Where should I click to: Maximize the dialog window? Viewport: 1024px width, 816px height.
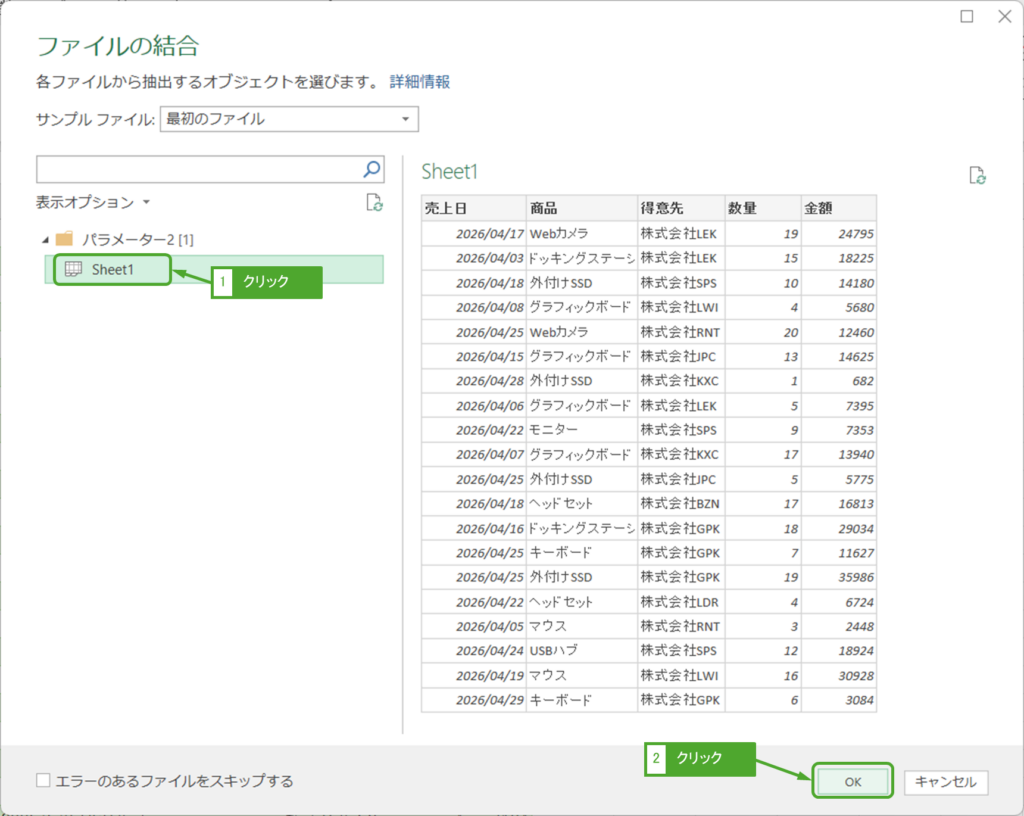pyautogui.click(x=967, y=16)
